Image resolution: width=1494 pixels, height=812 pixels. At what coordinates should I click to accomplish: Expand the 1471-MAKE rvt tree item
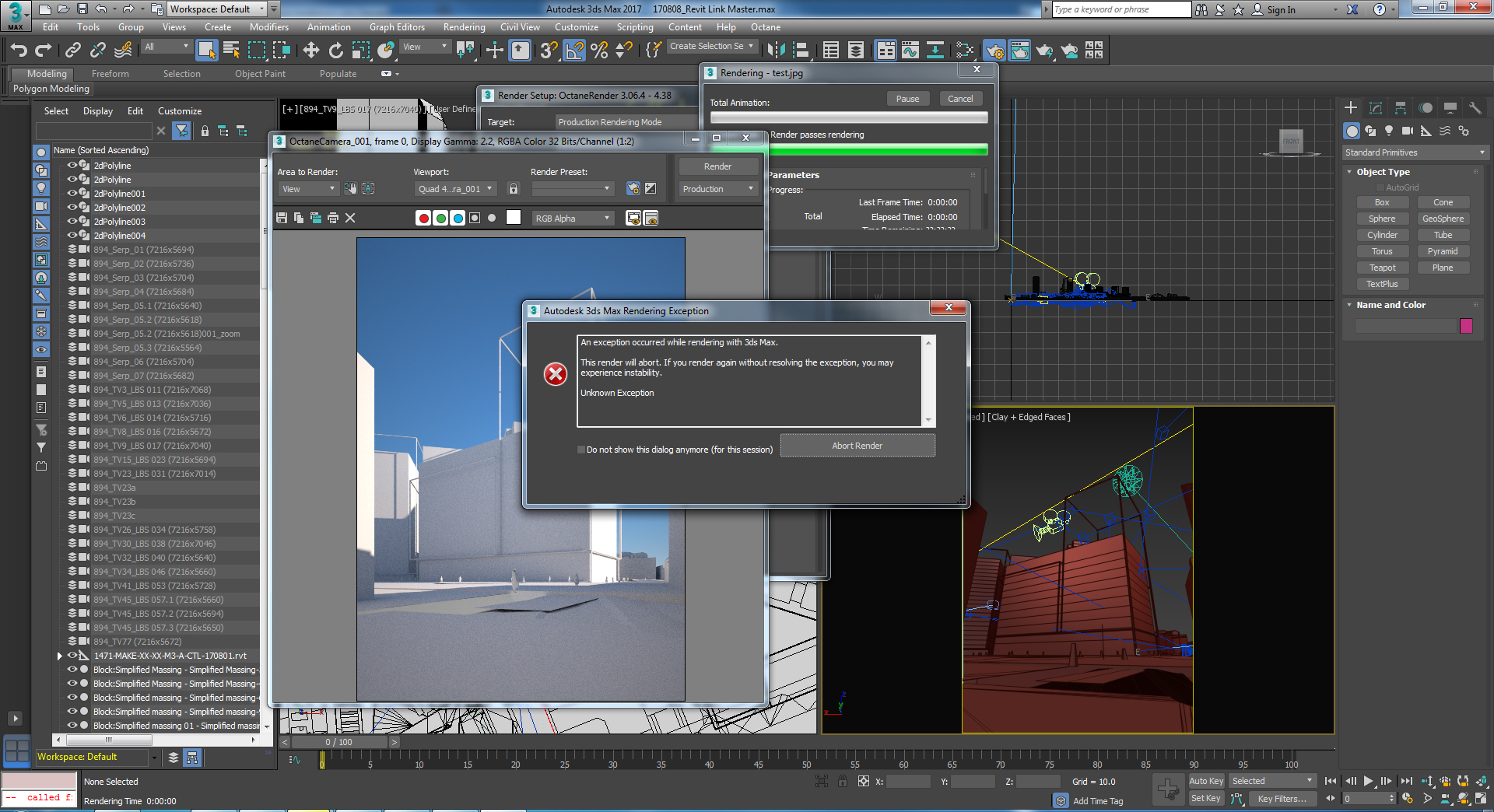pos(60,656)
